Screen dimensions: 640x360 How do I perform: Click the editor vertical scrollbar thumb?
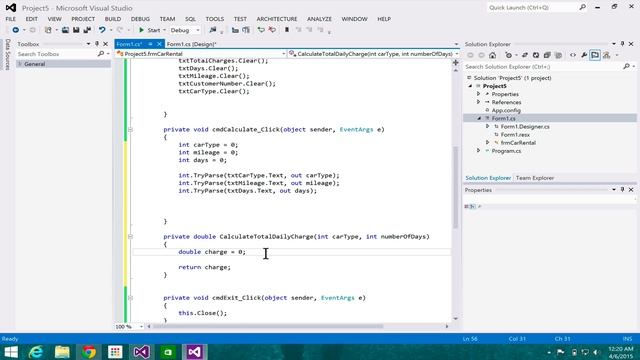(456, 187)
